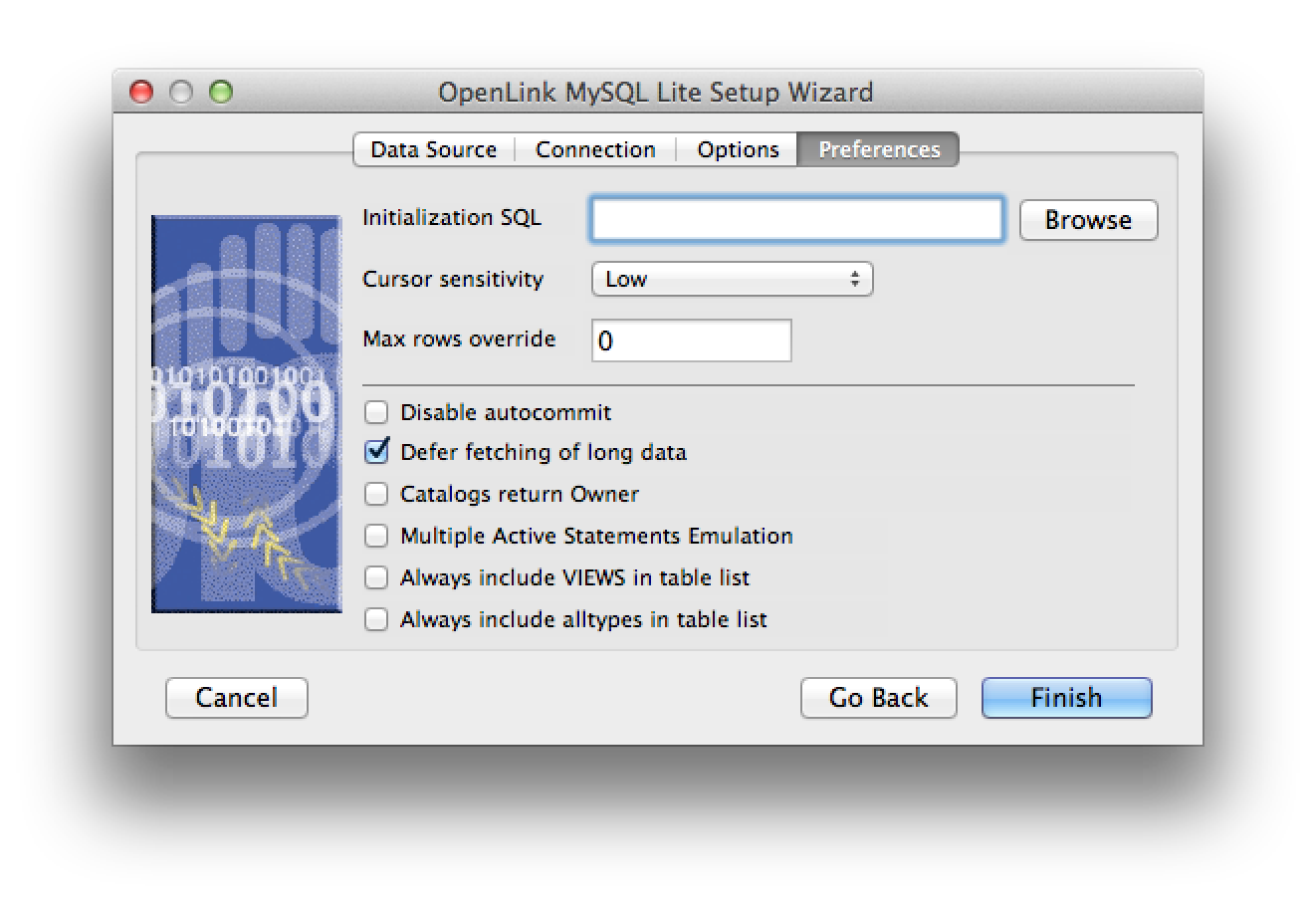The width and height of the screenshot is (1316, 902).
Task: Click the Max rows override label
Action: click(459, 338)
